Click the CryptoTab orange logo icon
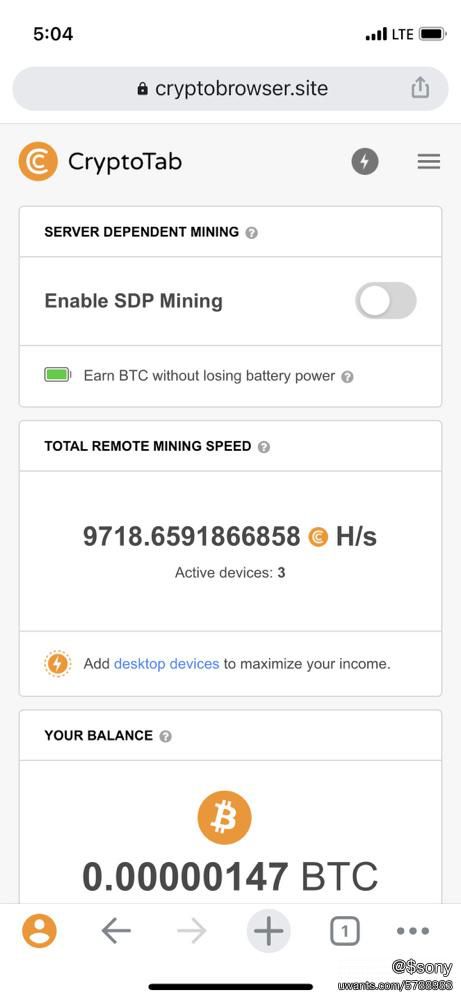The image size is (461, 1000). click(38, 161)
